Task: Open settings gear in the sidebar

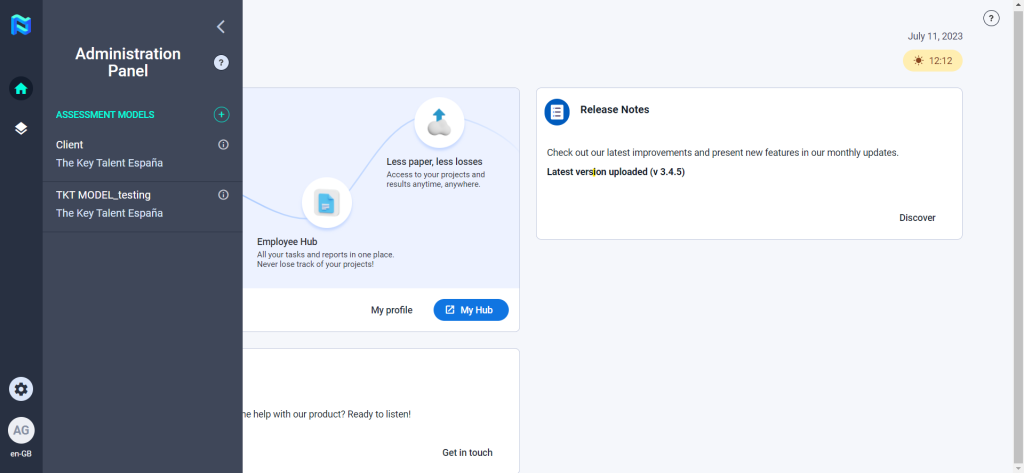Action: (x=21, y=389)
